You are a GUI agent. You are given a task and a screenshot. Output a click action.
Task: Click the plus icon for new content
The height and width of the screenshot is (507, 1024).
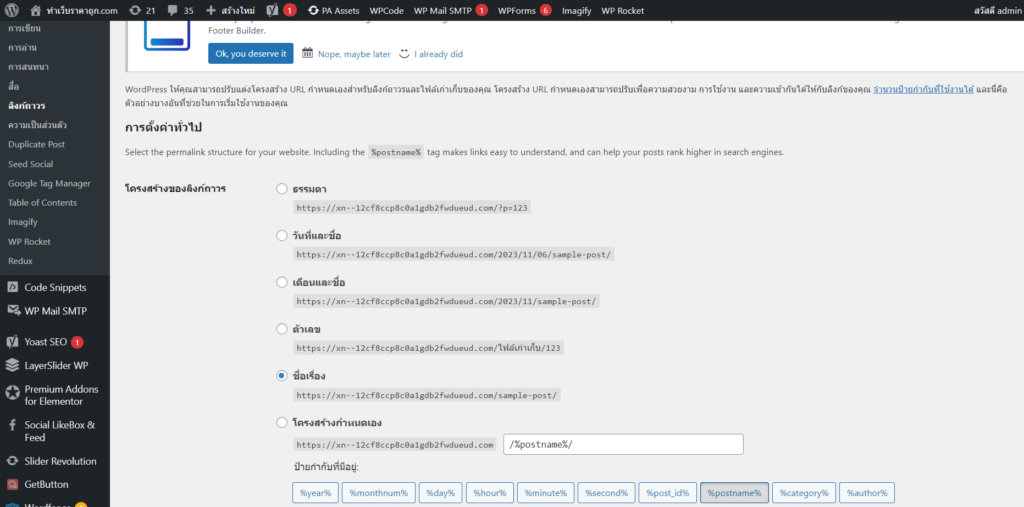point(210,10)
